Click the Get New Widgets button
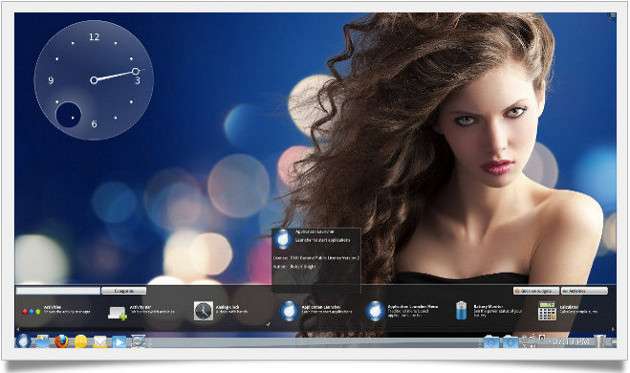This screenshot has width=630, height=373. coord(536,291)
